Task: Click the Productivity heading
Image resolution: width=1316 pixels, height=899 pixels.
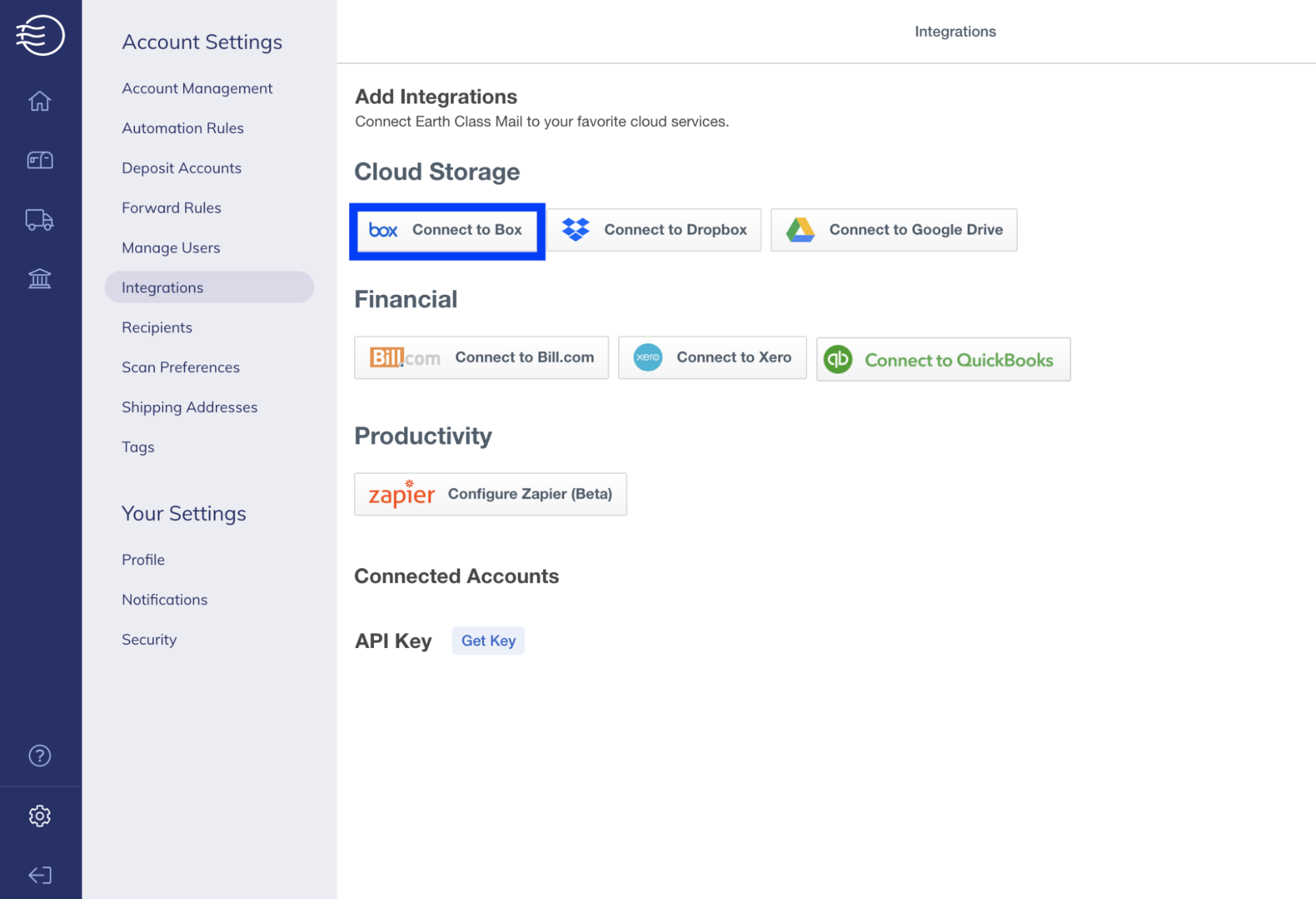Action: tap(423, 436)
